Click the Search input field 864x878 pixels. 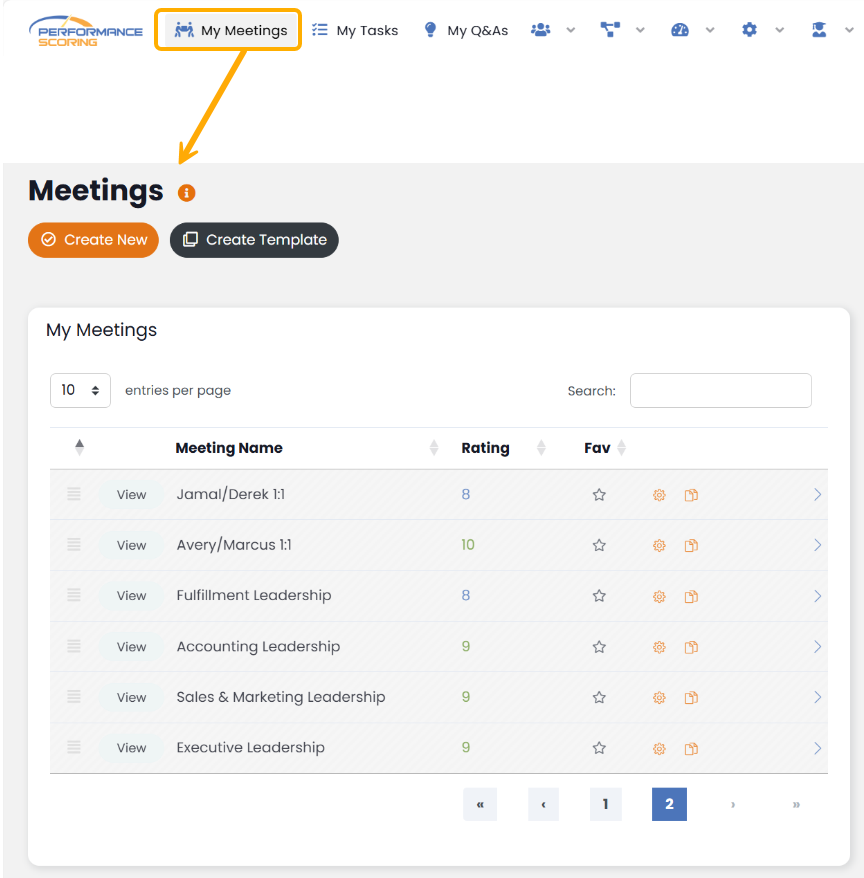(720, 391)
